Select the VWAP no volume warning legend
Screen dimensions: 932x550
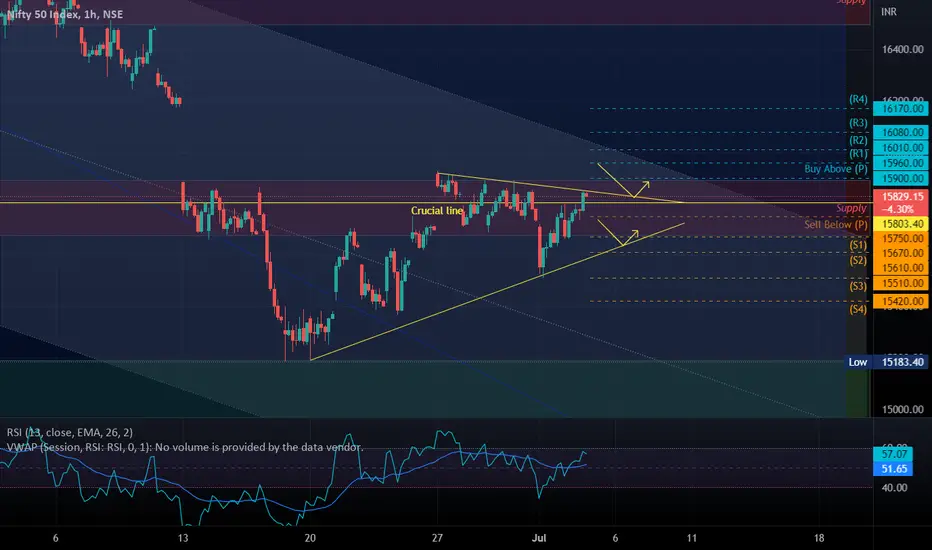(x=184, y=447)
